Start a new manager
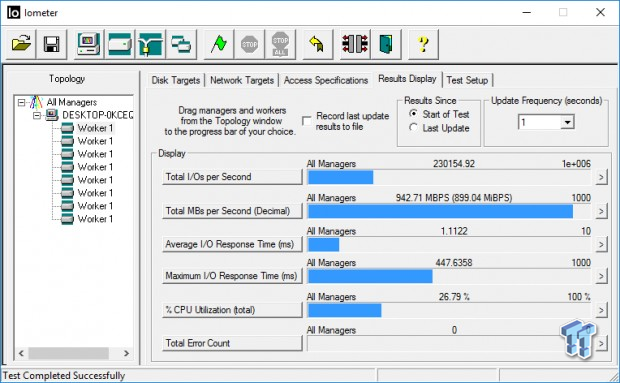The image size is (620, 383). click(x=89, y=44)
